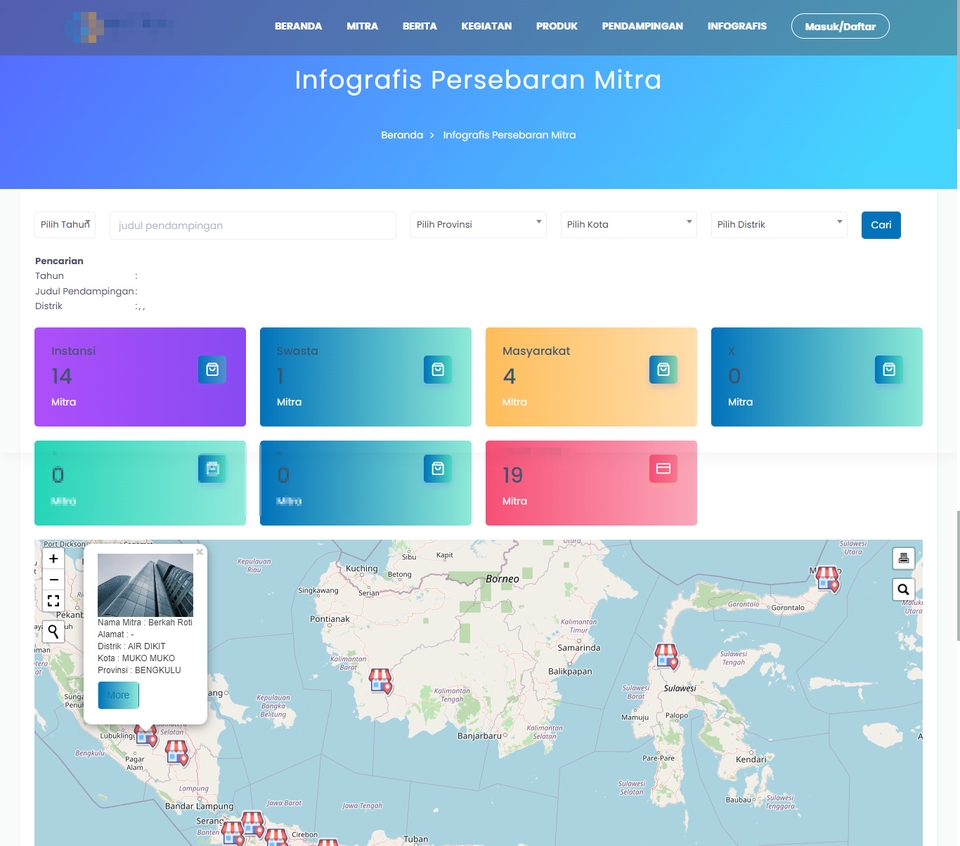
Task: Click the Cari search button
Action: point(881,225)
